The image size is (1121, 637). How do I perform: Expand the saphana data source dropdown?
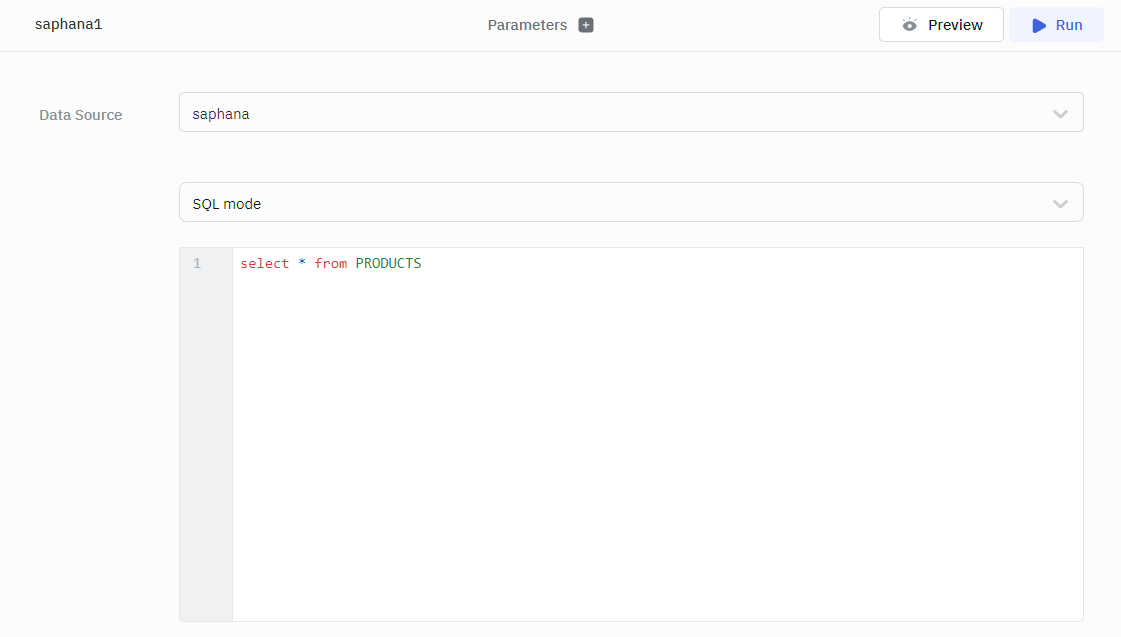(630, 113)
